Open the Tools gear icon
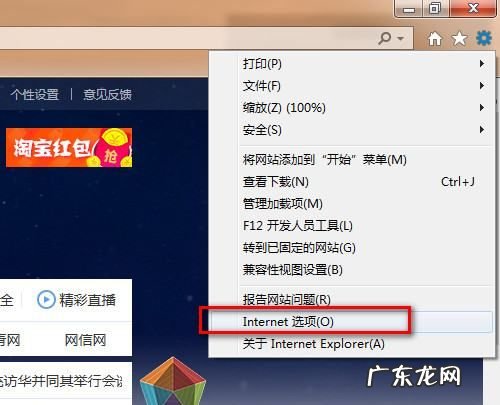The width and height of the screenshot is (500, 405). [484, 38]
